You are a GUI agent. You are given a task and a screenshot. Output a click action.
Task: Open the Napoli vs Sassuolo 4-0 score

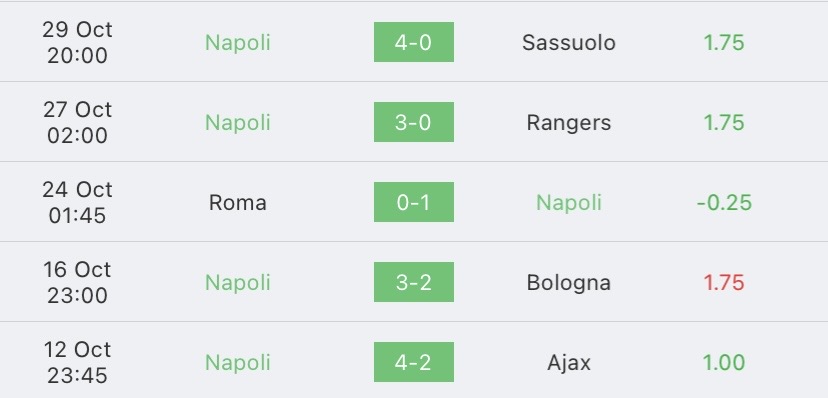point(413,42)
